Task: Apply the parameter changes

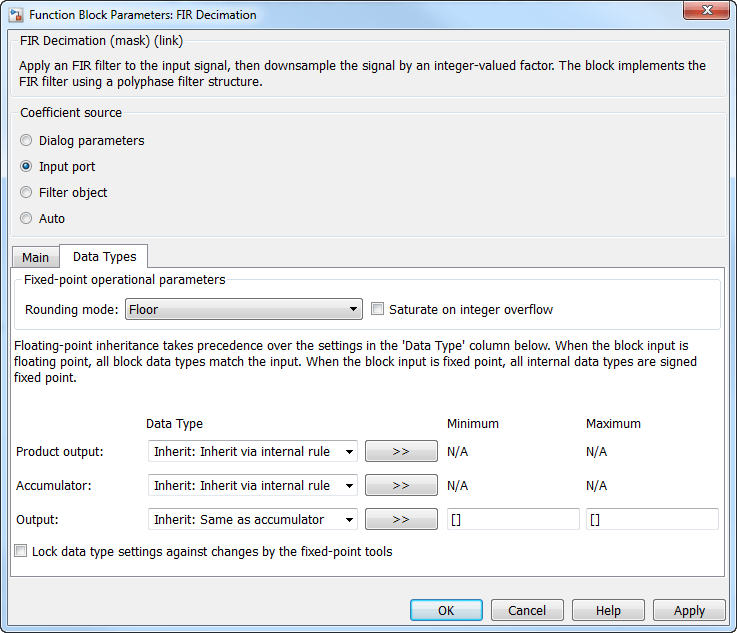Action: click(x=689, y=610)
